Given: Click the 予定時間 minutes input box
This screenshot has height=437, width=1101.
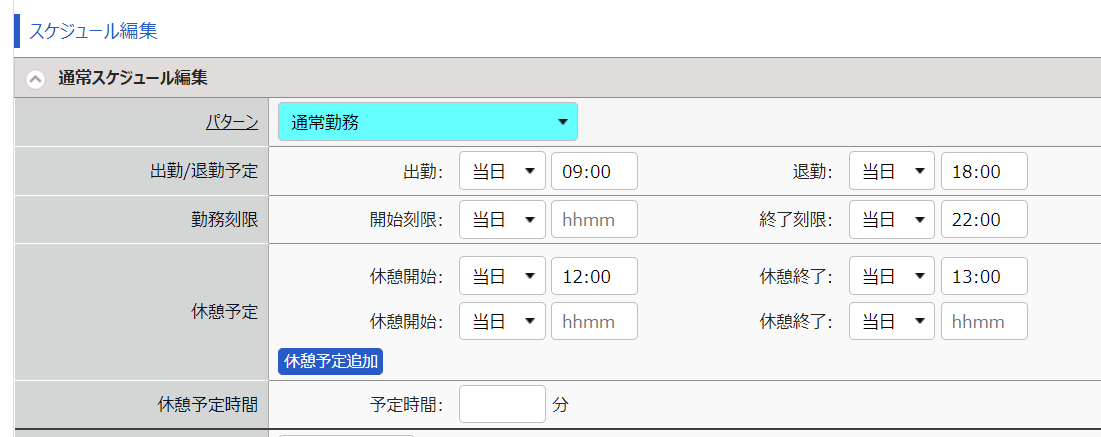Looking at the screenshot, I should coord(502,404).
